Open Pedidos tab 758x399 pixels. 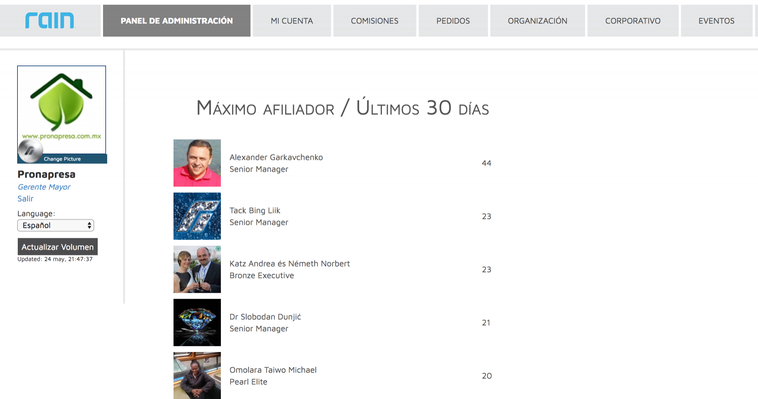(x=453, y=21)
